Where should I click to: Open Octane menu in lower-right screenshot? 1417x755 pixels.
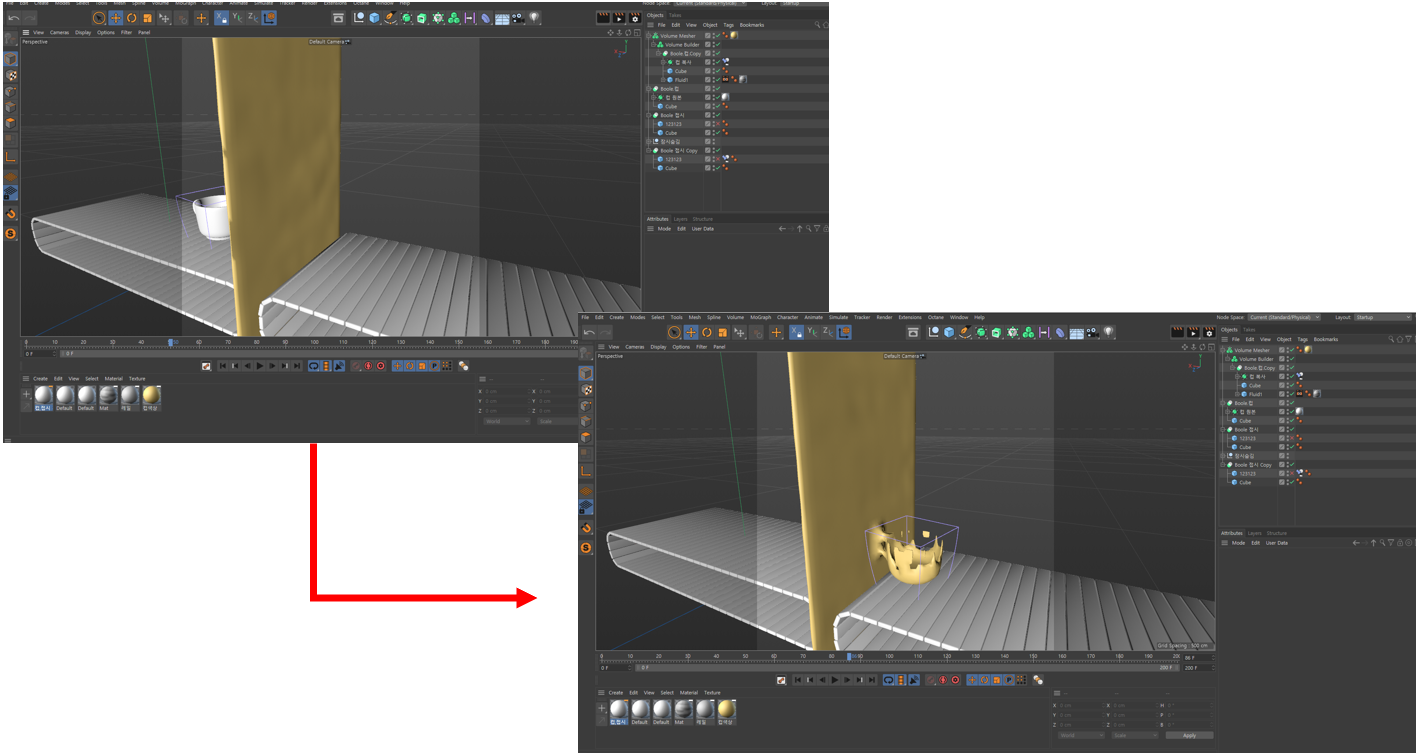pyautogui.click(x=935, y=317)
